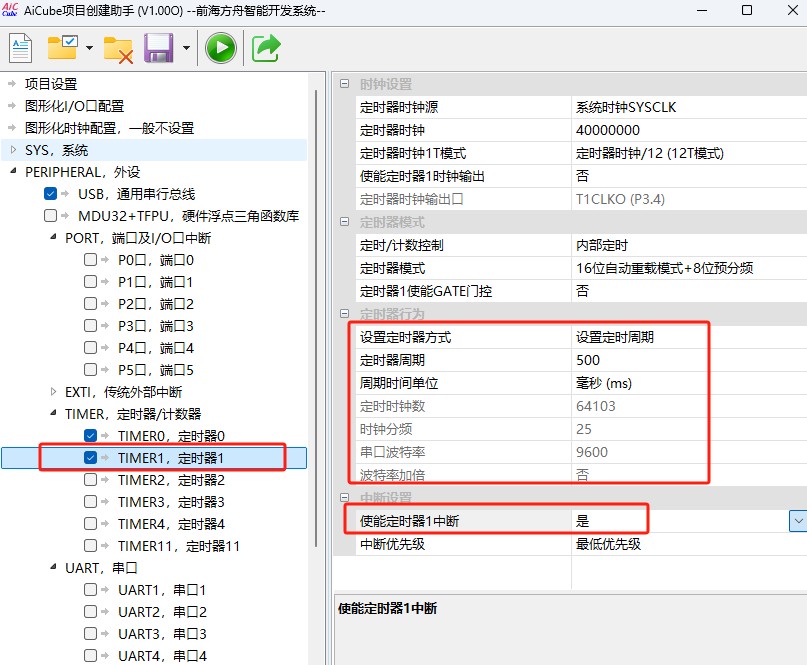
Task: Collapse the UART 串口 tree node
Action: [x=54, y=567]
